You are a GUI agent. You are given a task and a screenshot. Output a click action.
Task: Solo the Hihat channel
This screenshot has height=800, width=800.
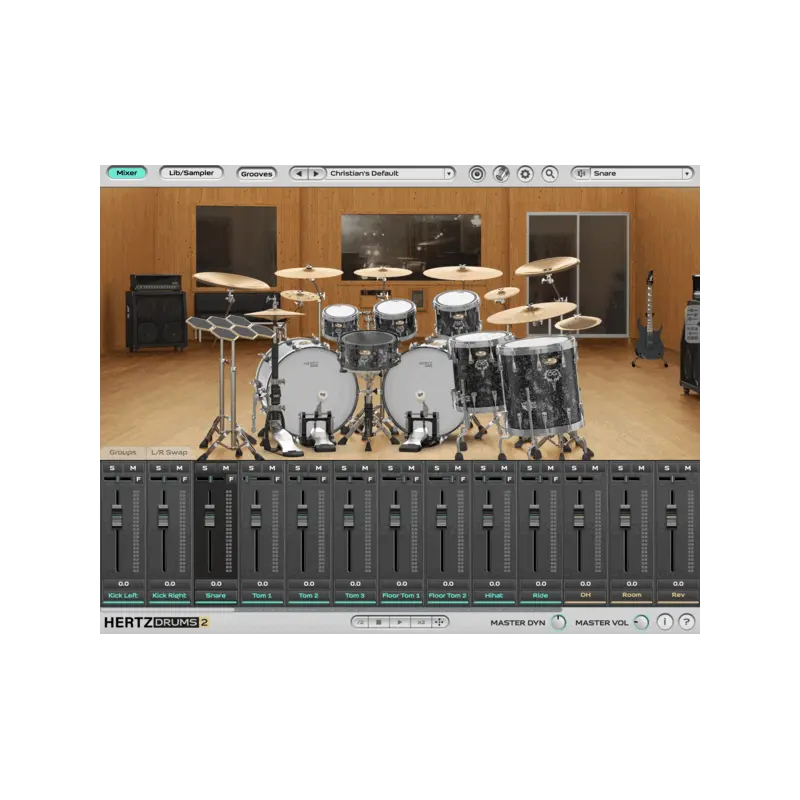(x=483, y=468)
